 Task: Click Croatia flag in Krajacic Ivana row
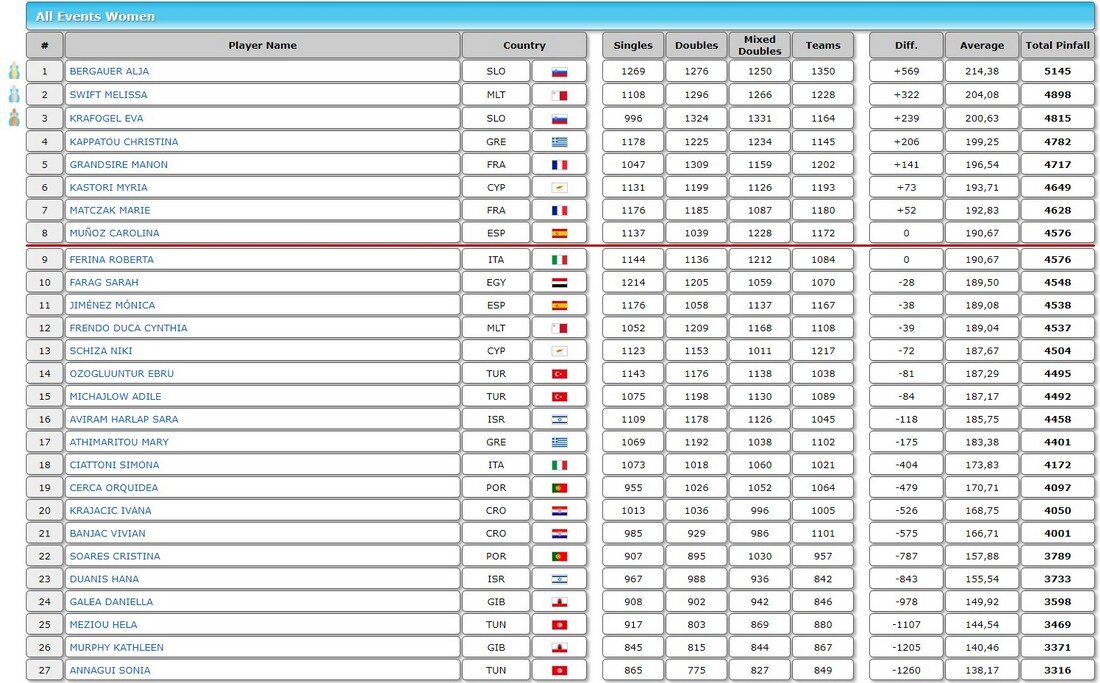tap(559, 510)
